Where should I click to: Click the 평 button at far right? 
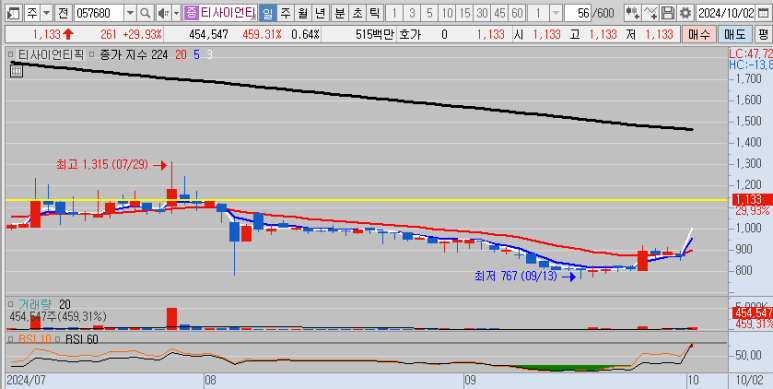763,35
